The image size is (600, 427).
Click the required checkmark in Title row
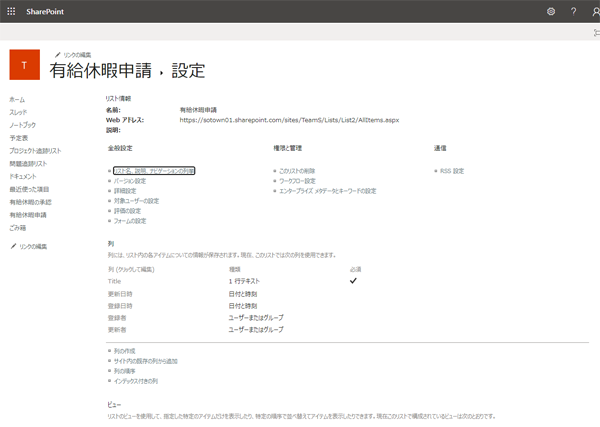(353, 281)
